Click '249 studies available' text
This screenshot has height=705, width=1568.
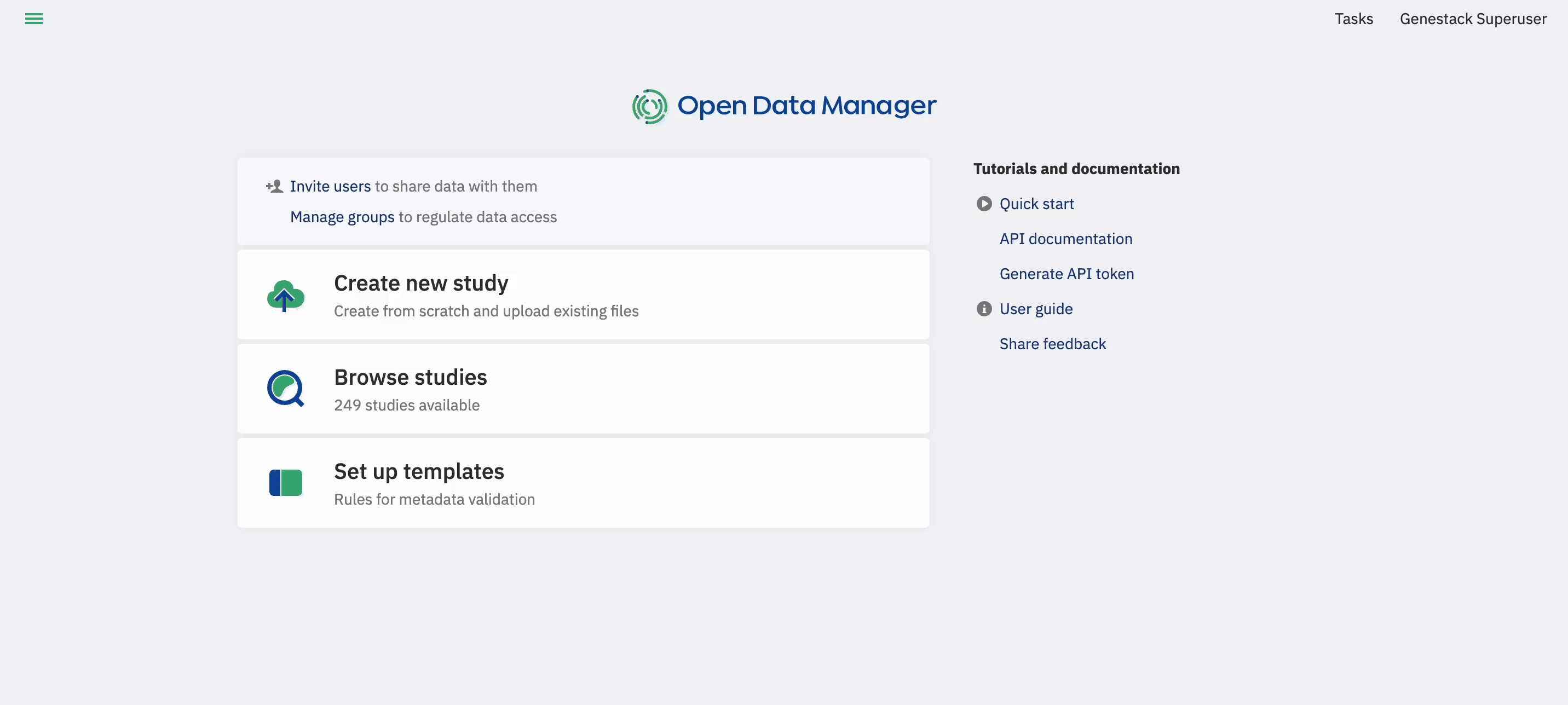(407, 406)
